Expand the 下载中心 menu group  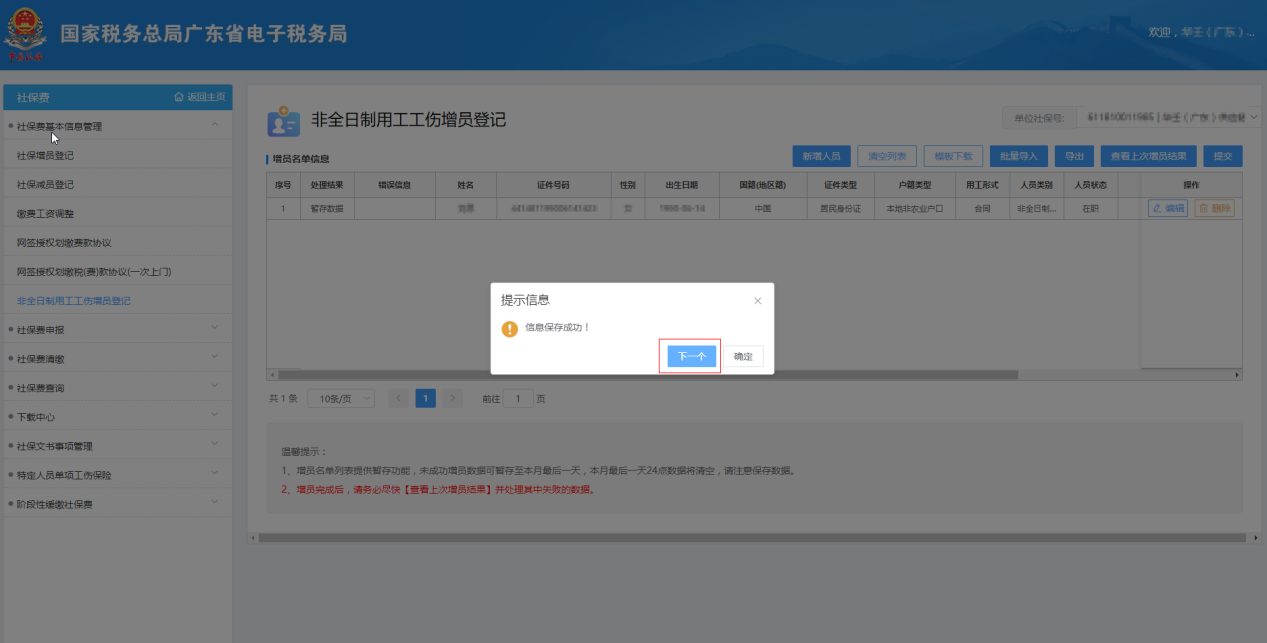click(214, 416)
